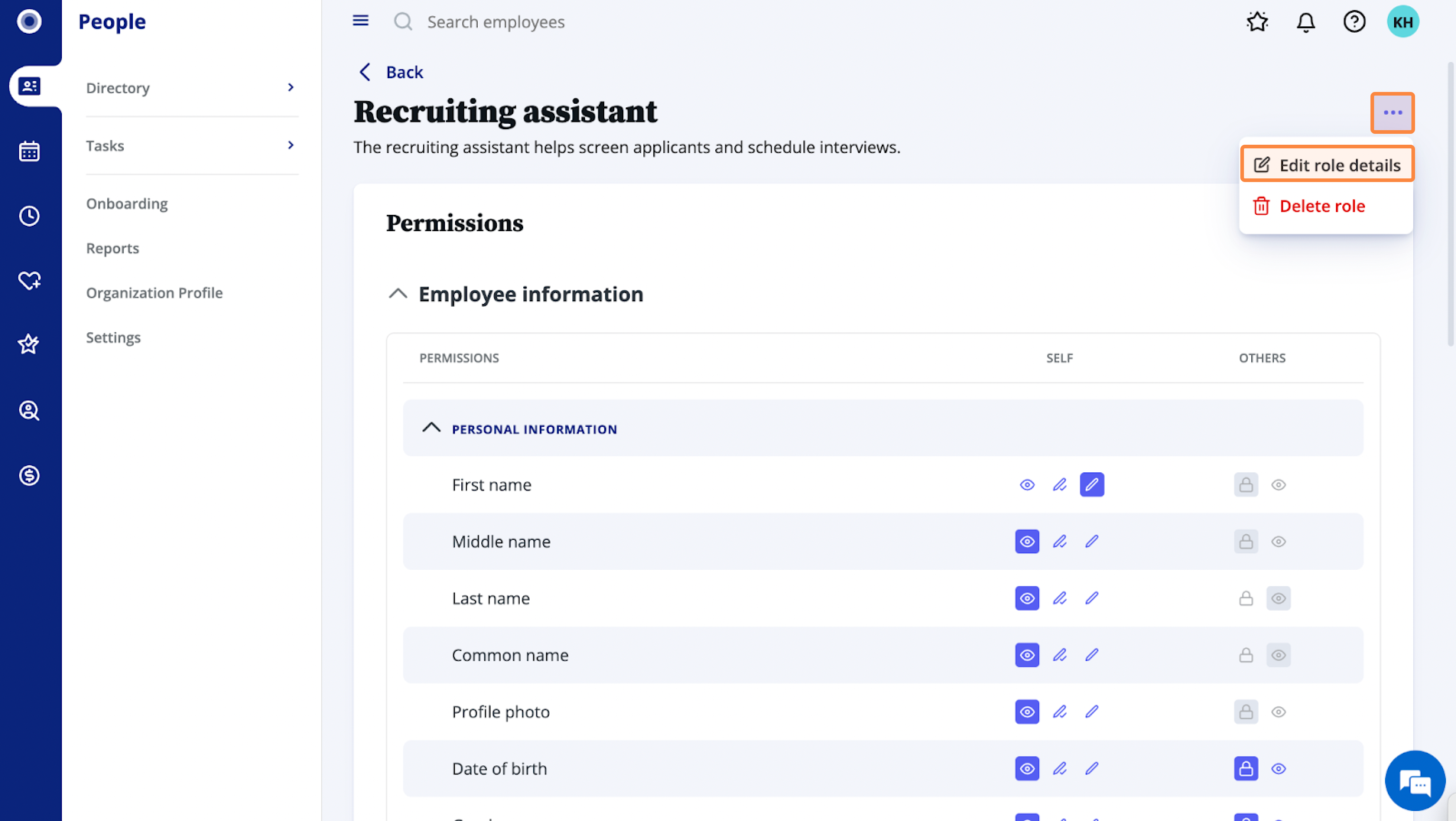
Task: Toggle Profile photo self view eye
Action: 1027,711
